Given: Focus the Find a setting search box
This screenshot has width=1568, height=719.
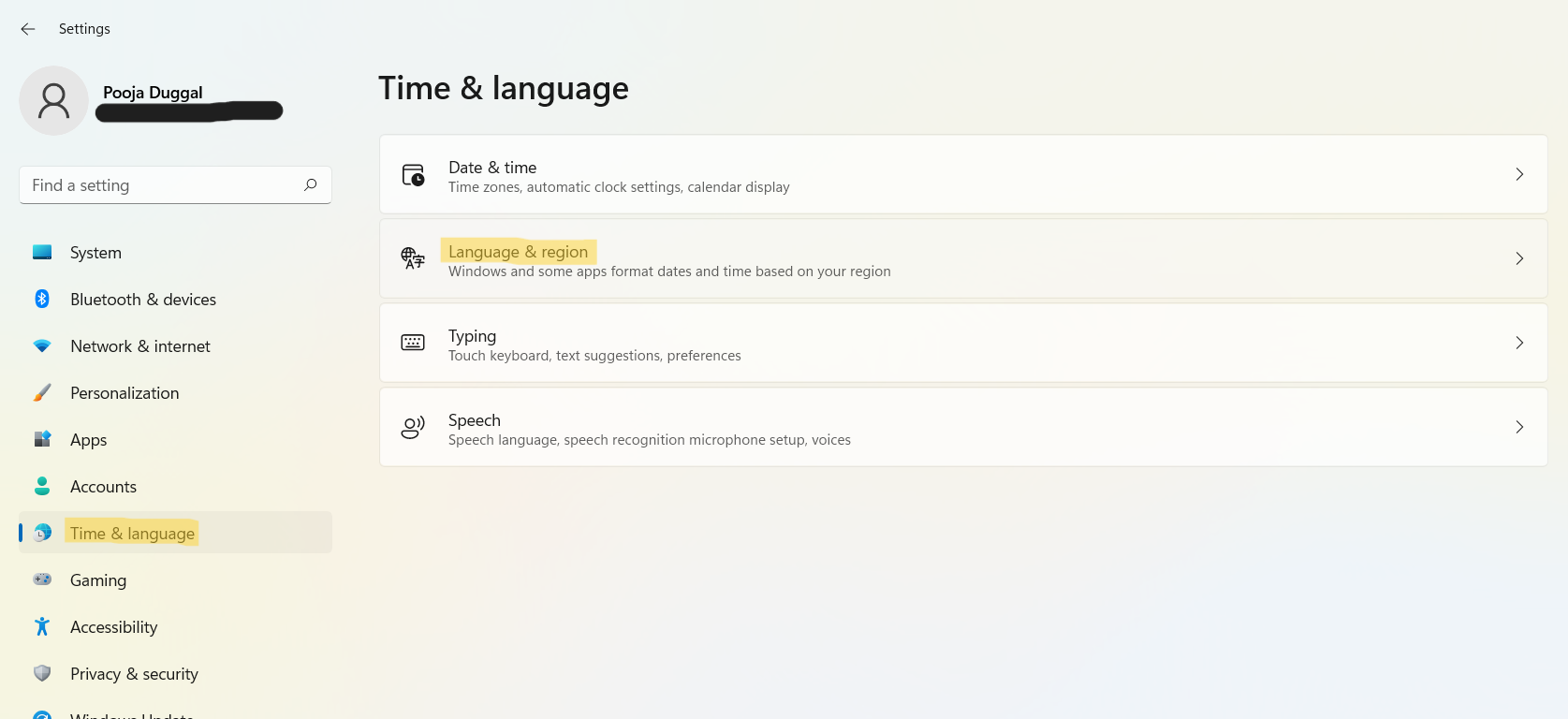Looking at the screenshot, I should coord(159,185).
